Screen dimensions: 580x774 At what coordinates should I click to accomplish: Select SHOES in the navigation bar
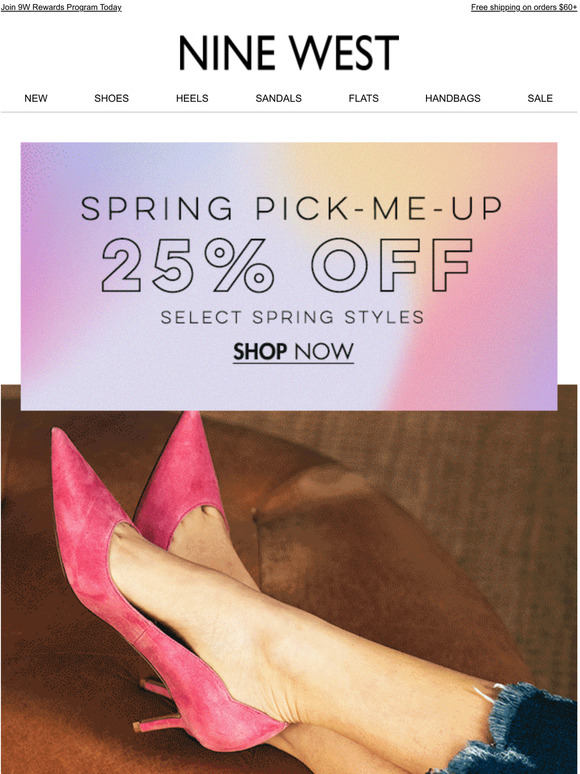click(x=112, y=98)
